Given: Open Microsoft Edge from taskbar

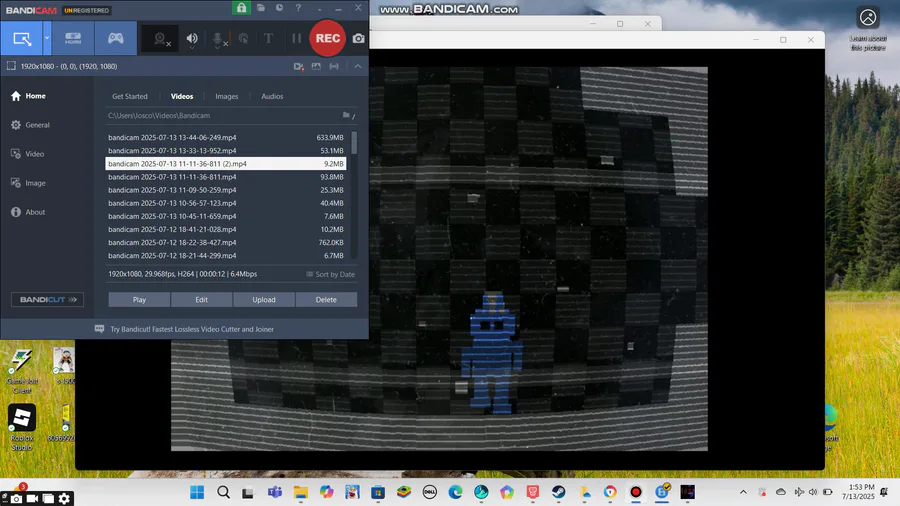Looking at the screenshot, I should click(455, 492).
